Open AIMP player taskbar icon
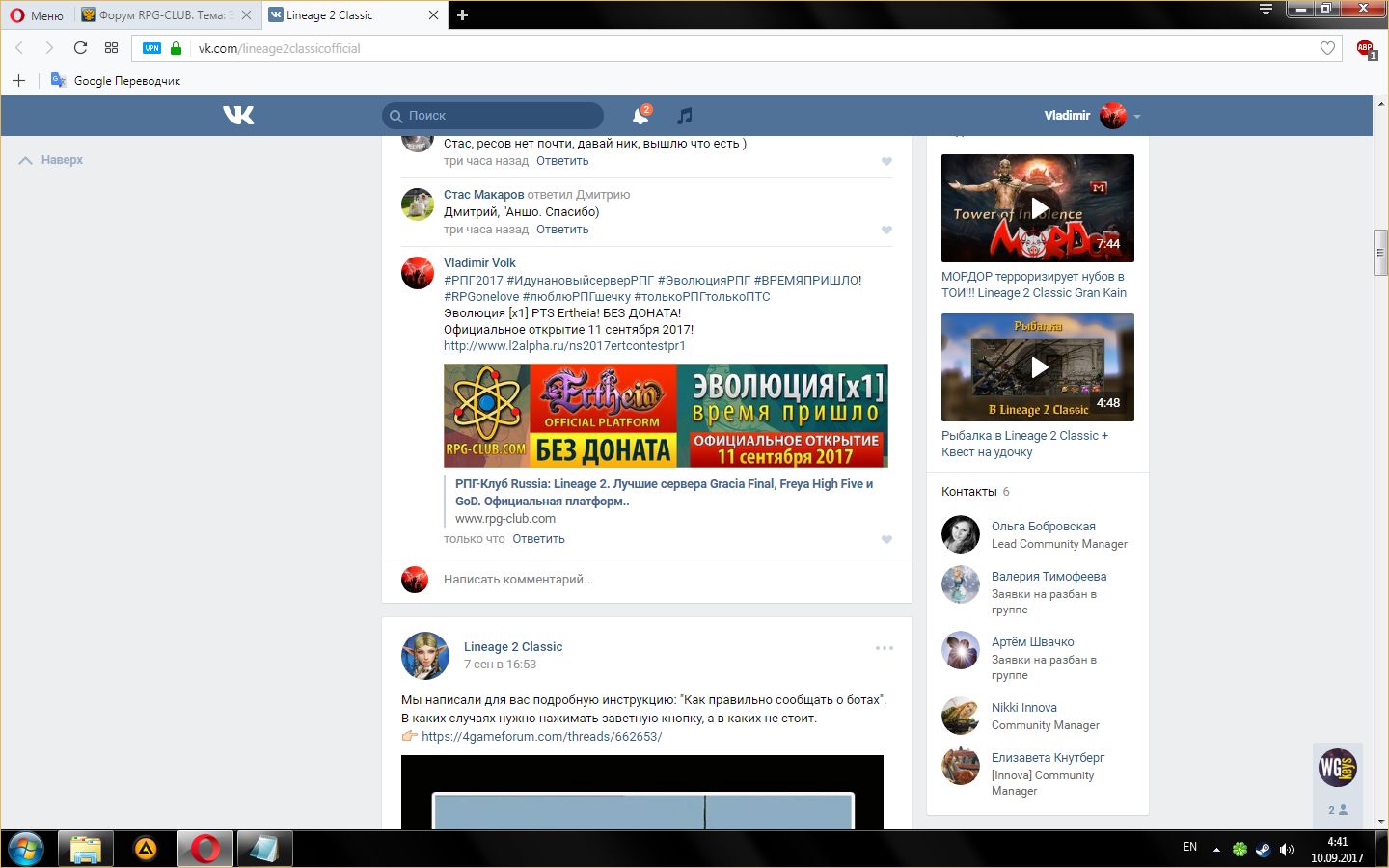The width and height of the screenshot is (1389, 868). tap(146, 850)
